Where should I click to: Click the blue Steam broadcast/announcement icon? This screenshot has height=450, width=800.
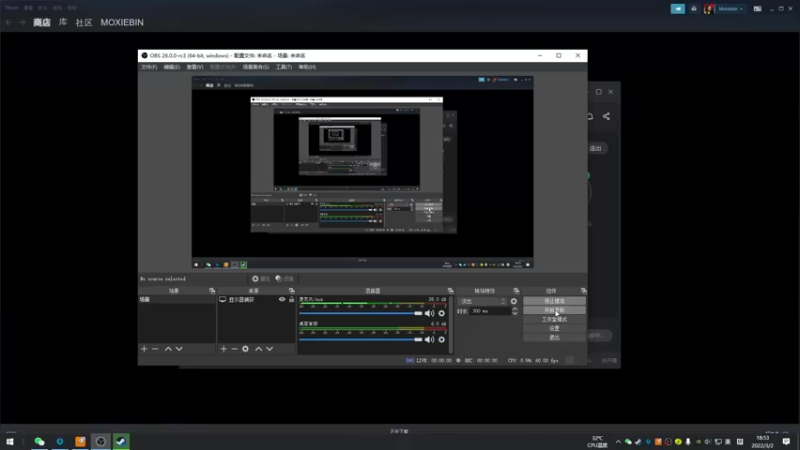[x=678, y=9]
